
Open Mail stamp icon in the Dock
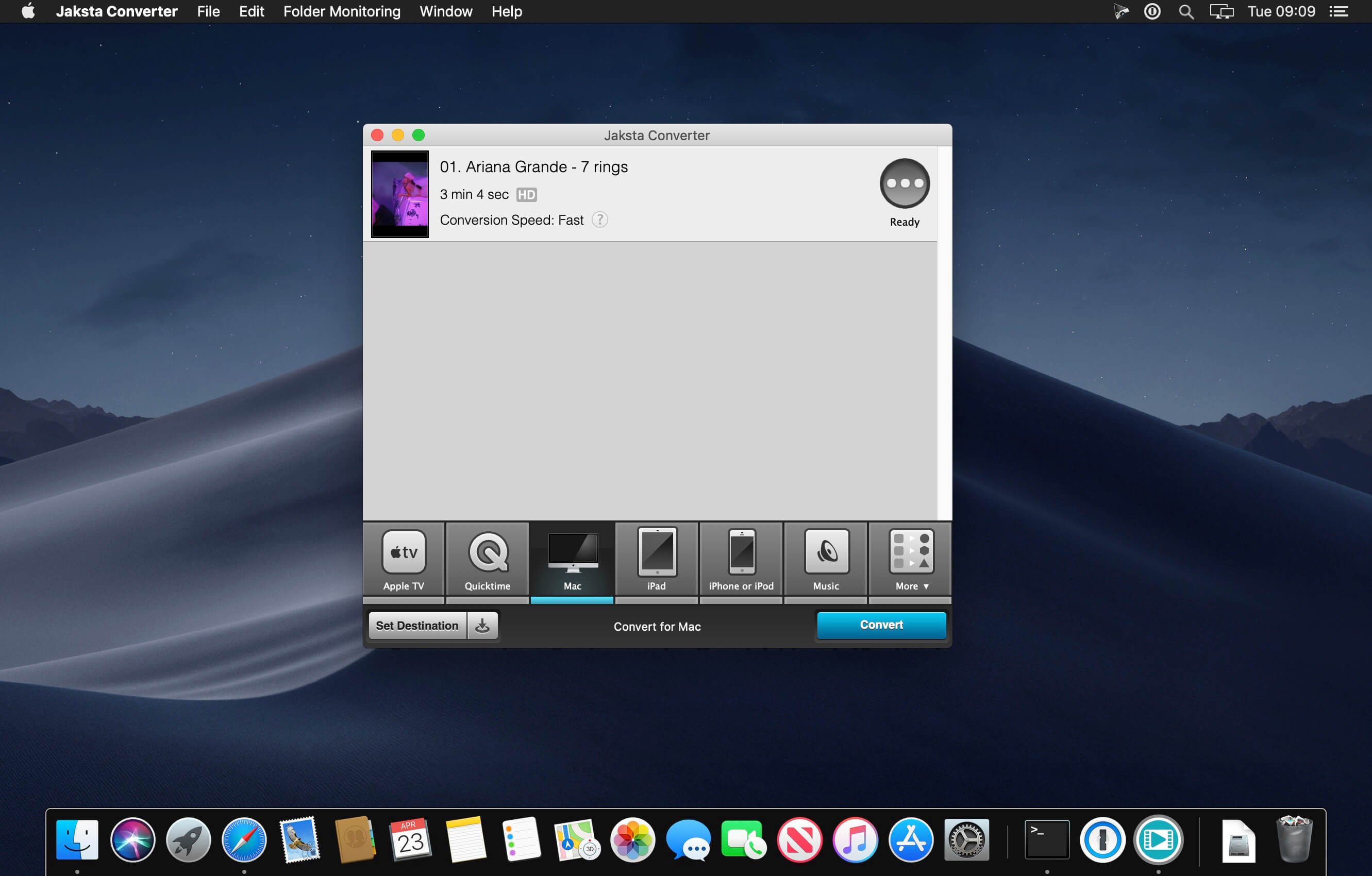pos(299,839)
